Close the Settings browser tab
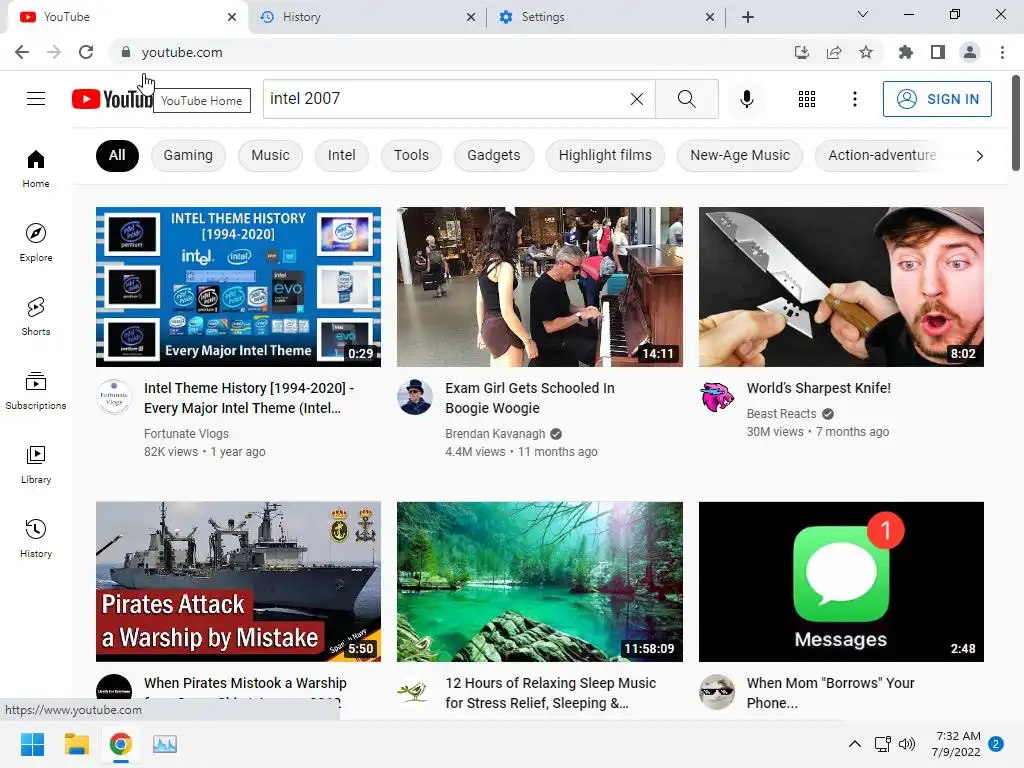The height and width of the screenshot is (768, 1024). (x=710, y=17)
